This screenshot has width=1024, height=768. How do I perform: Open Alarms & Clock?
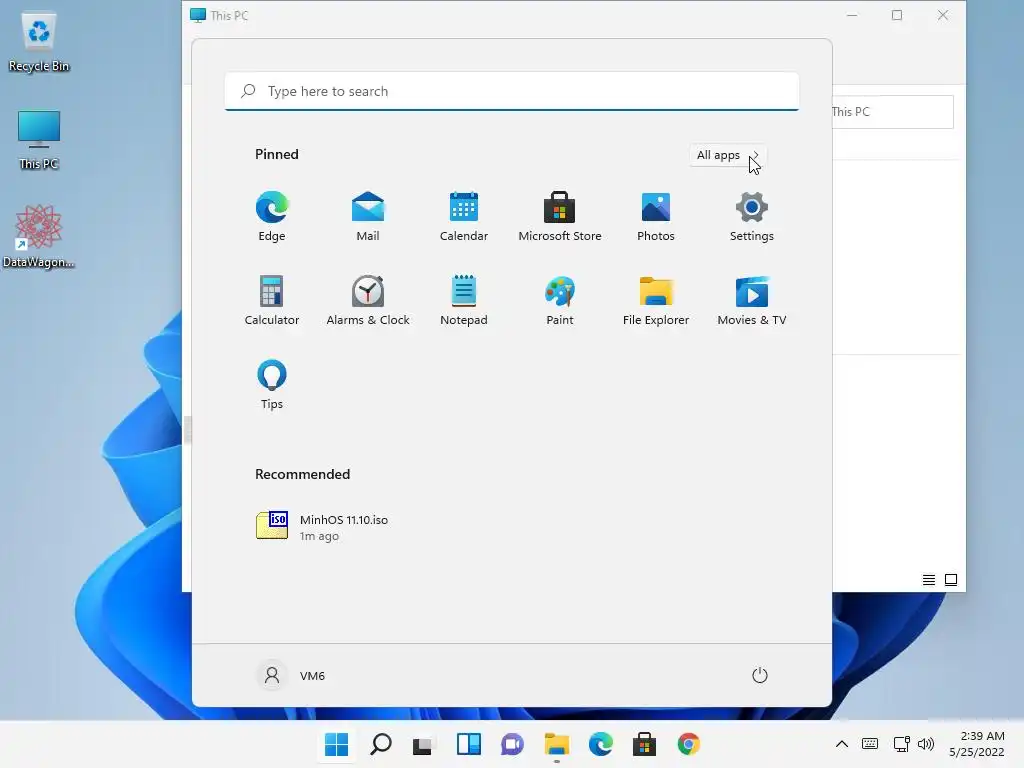(368, 300)
